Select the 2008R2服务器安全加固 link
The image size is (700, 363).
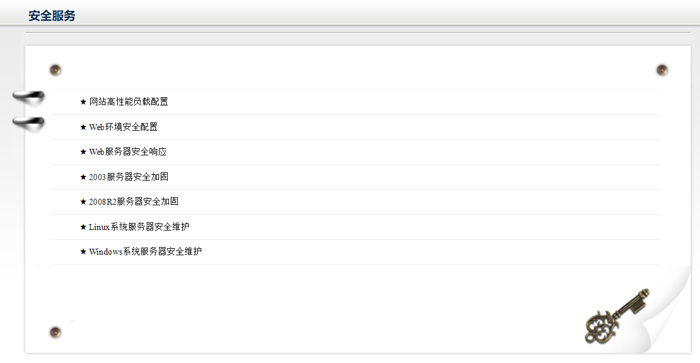[133, 202]
